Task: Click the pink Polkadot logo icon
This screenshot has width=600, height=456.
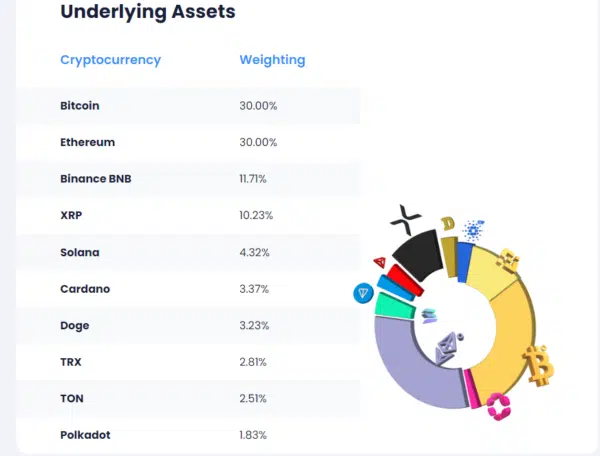Action: pos(498,405)
